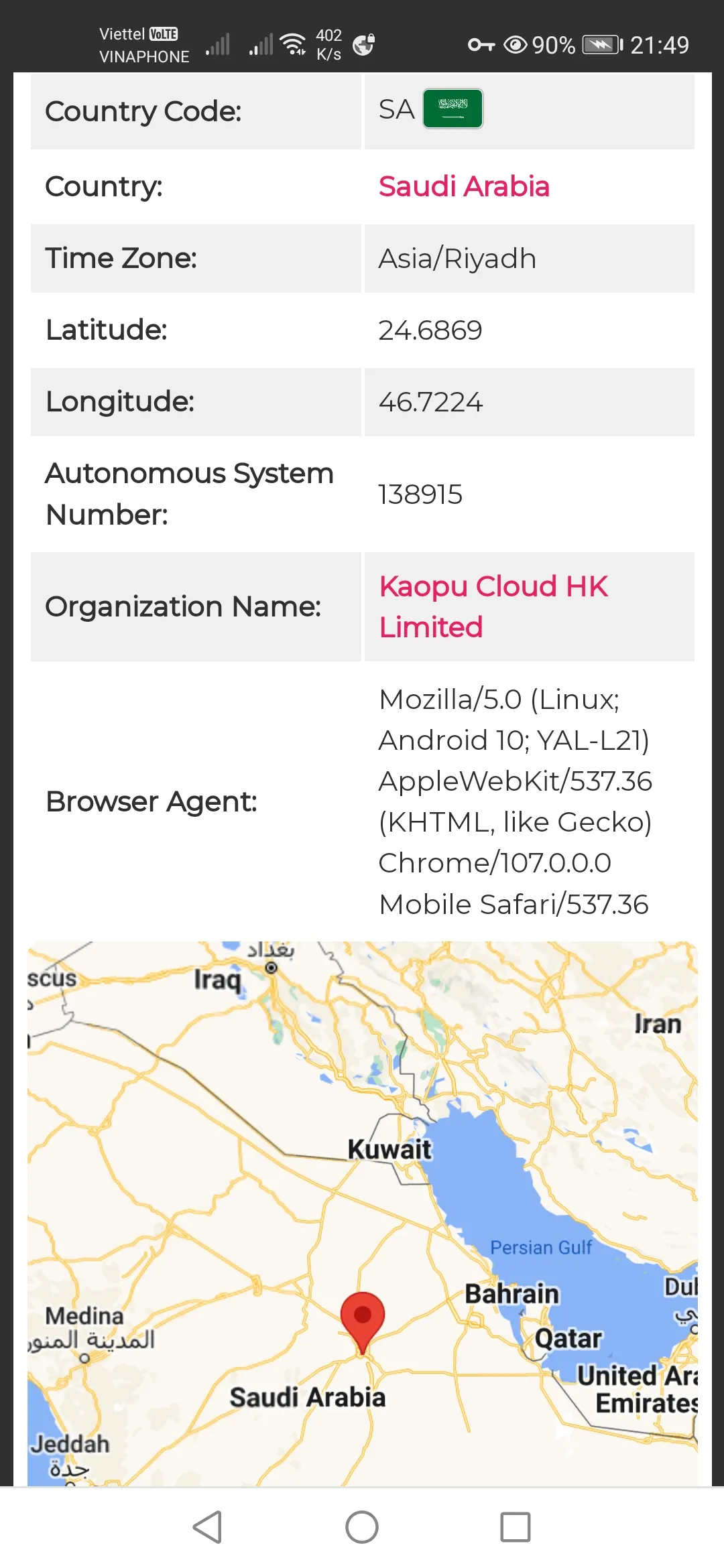Tap the VoLTE badge next to Viettel
Screen dimensions: 724x1568
(x=164, y=34)
